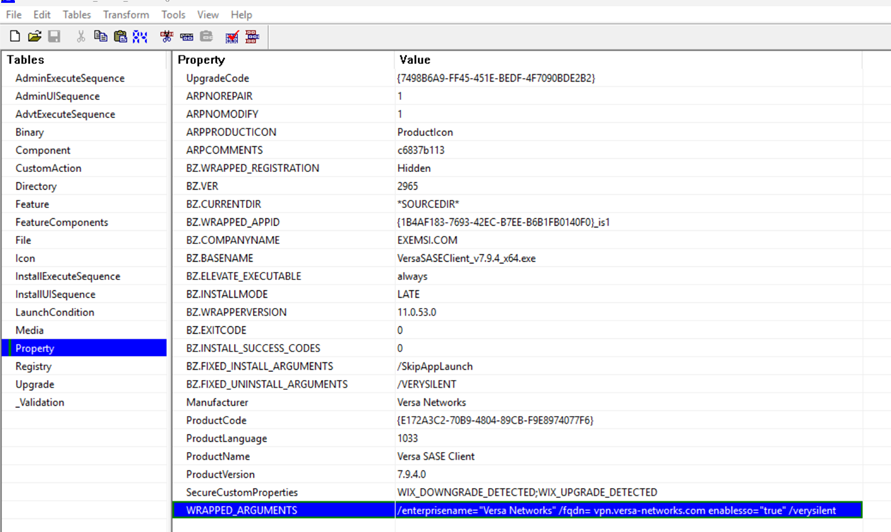The width and height of the screenshot is (891, 532).
Task: Click the WRAPPED_ARGUMENTS value cell
Action: [628, 510]
